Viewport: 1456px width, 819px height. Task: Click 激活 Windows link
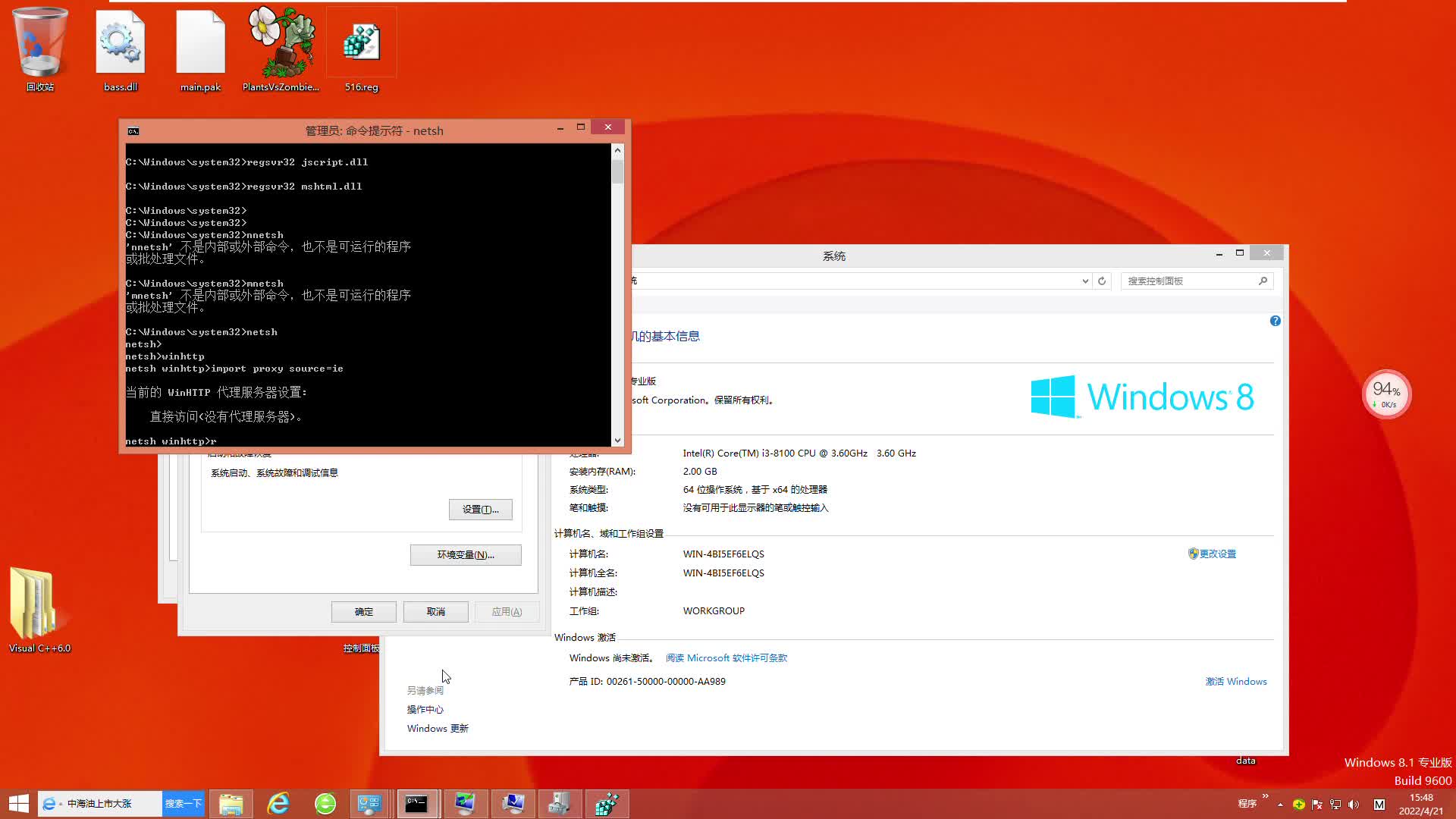(x=1236, y=682)
